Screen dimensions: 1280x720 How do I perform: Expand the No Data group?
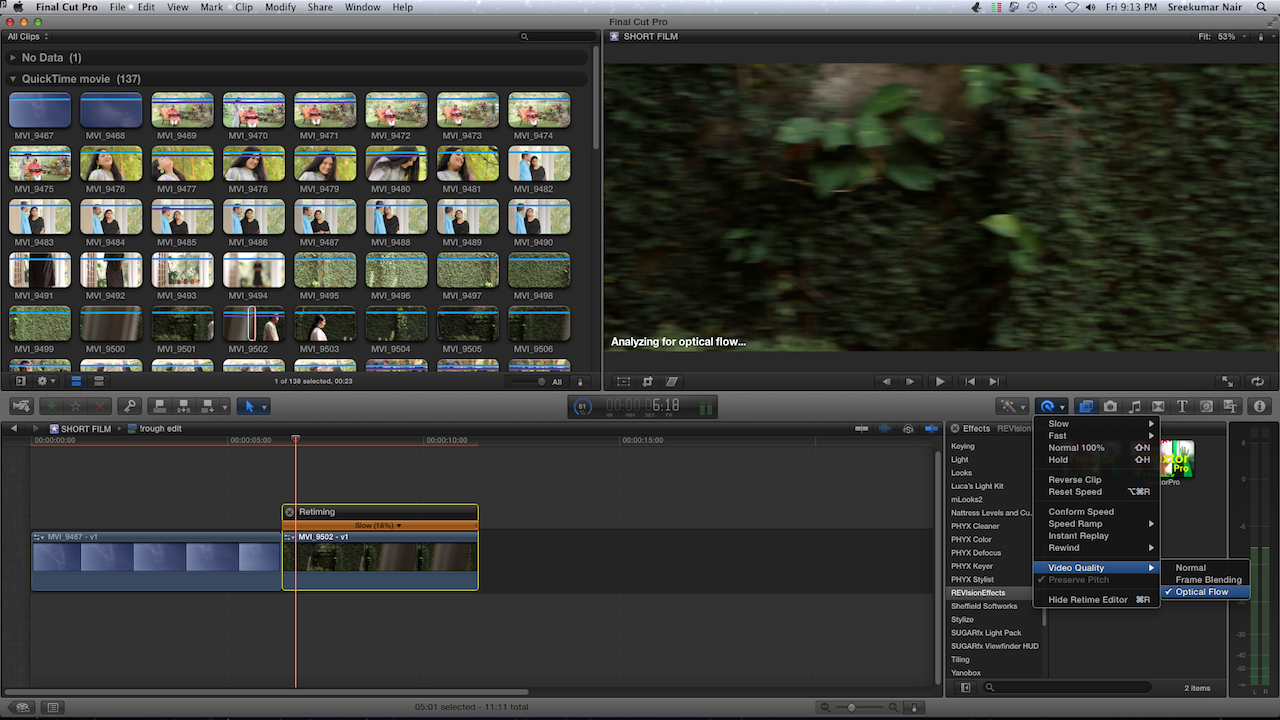click(13, 58)
